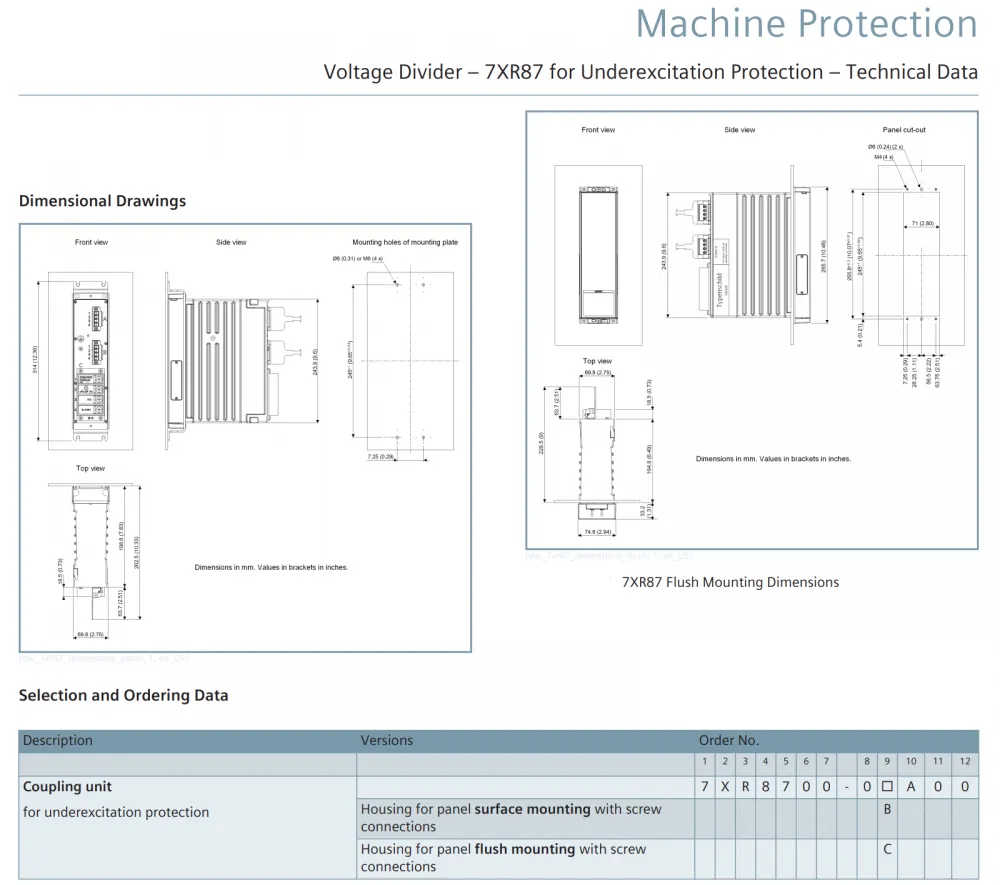
Task: Click the 'Selection and Ordering Data' heading
Action: click(x=124, y=696)
